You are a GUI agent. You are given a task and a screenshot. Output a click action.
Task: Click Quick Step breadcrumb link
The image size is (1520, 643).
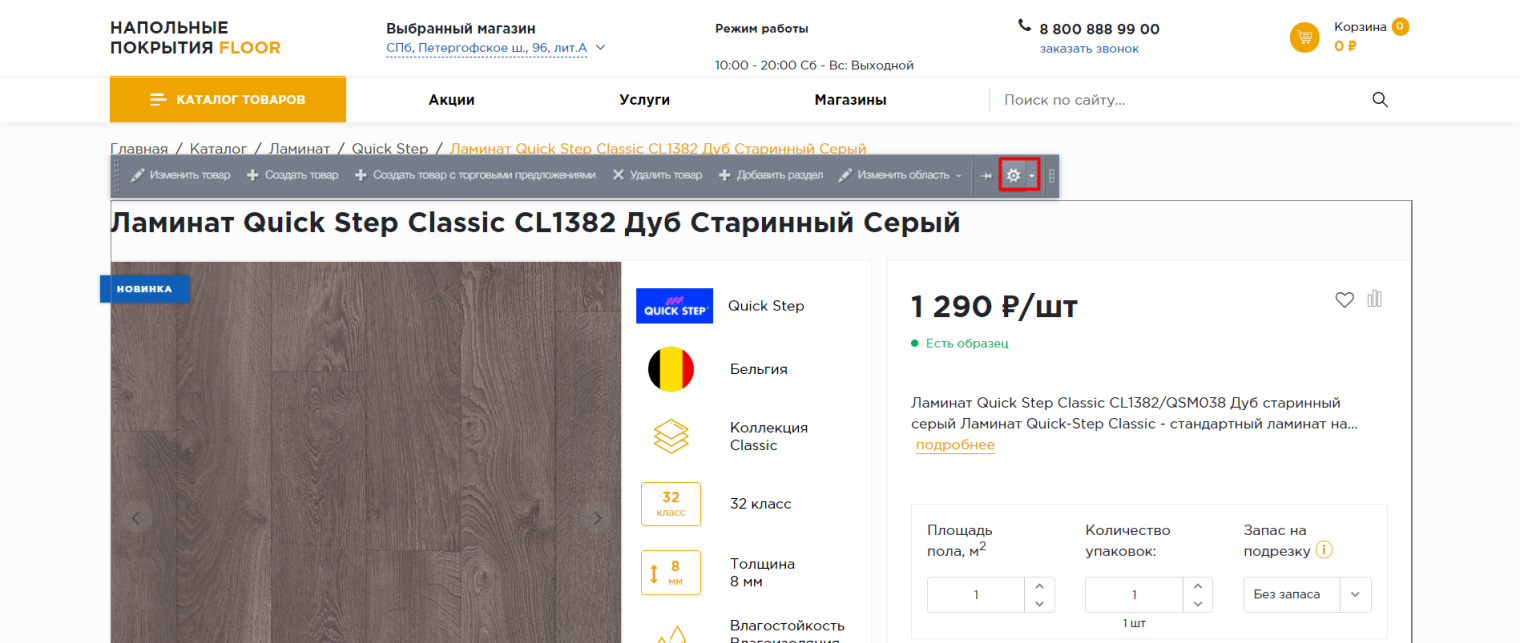(x=390, y=149)
